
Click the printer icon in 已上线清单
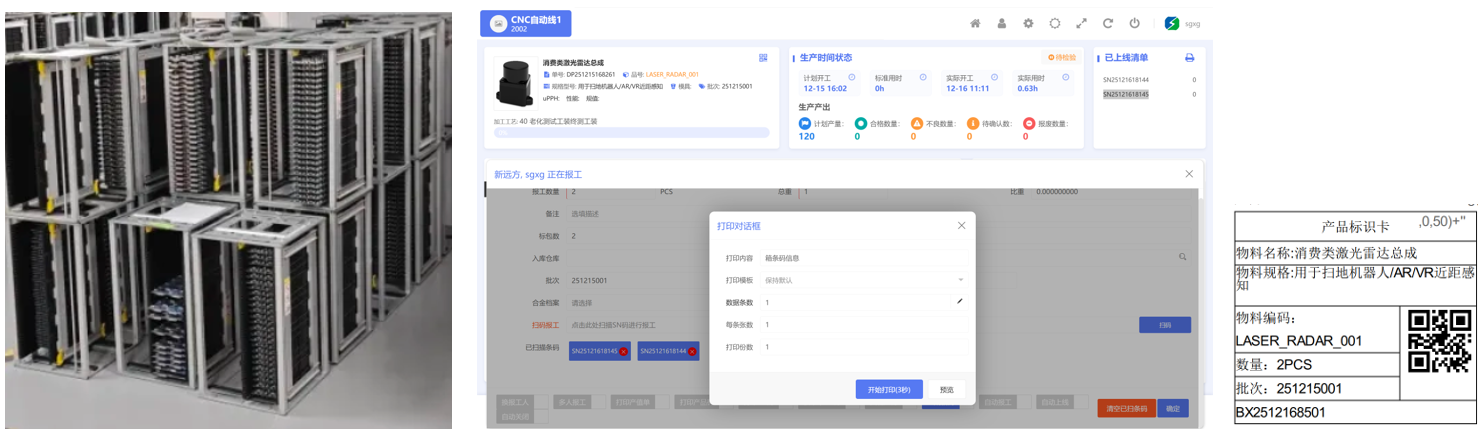[1189, 58]
